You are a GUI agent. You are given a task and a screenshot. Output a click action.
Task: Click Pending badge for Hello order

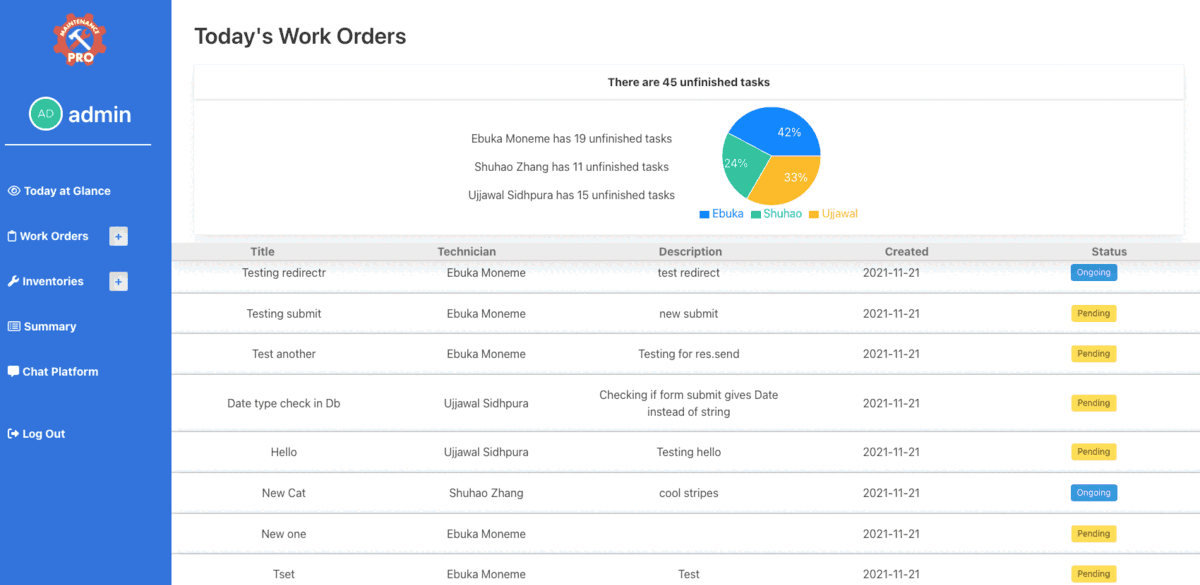pyautogui.click(x=1093, y=452)
